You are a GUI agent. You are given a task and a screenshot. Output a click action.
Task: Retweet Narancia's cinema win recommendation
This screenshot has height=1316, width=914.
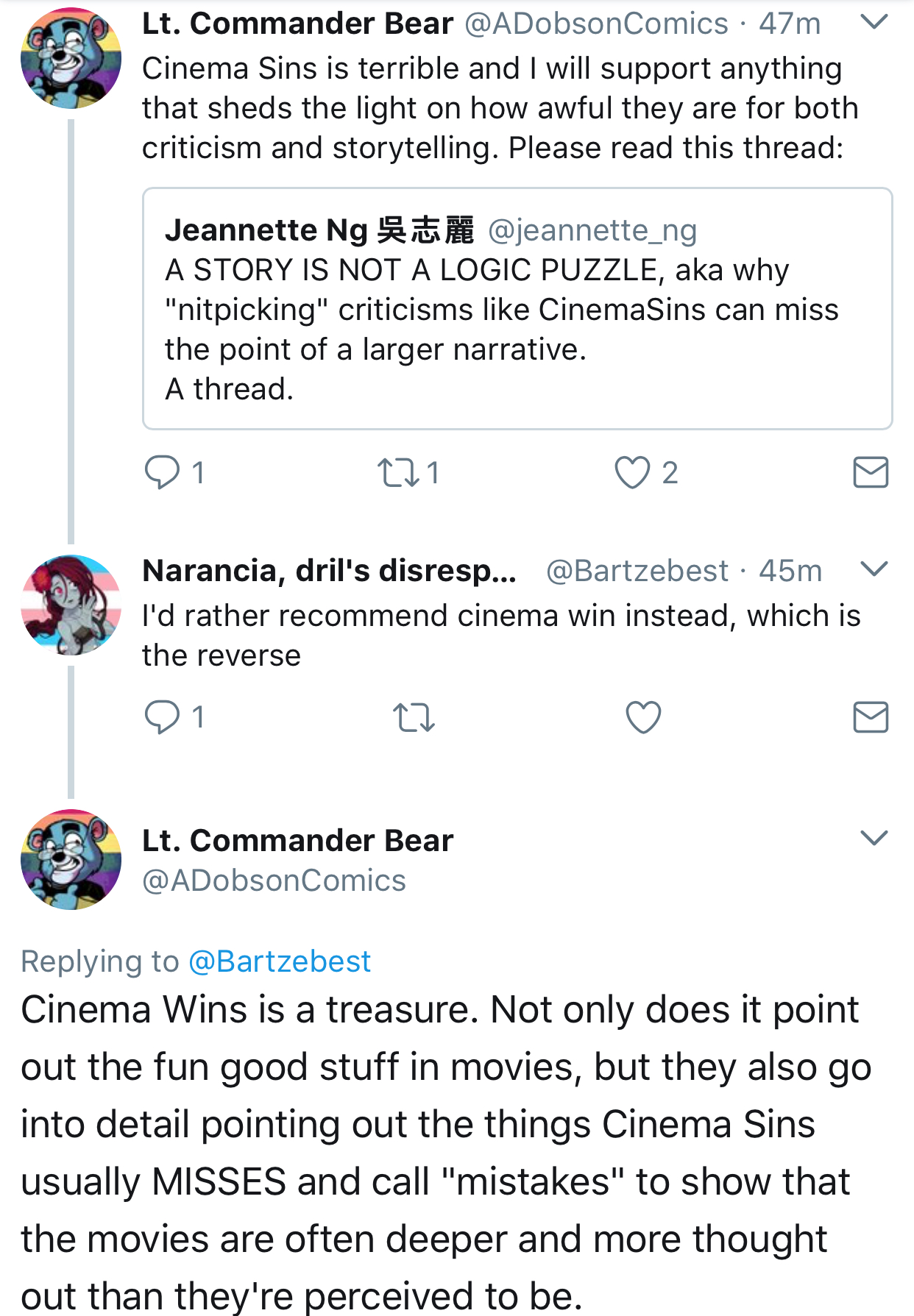(414, 717)
